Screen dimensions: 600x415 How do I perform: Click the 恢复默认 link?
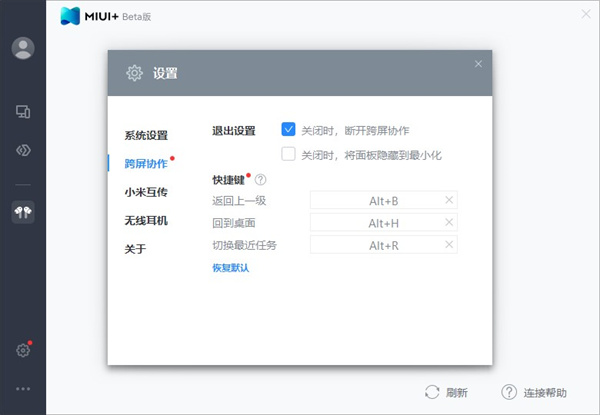231,268
